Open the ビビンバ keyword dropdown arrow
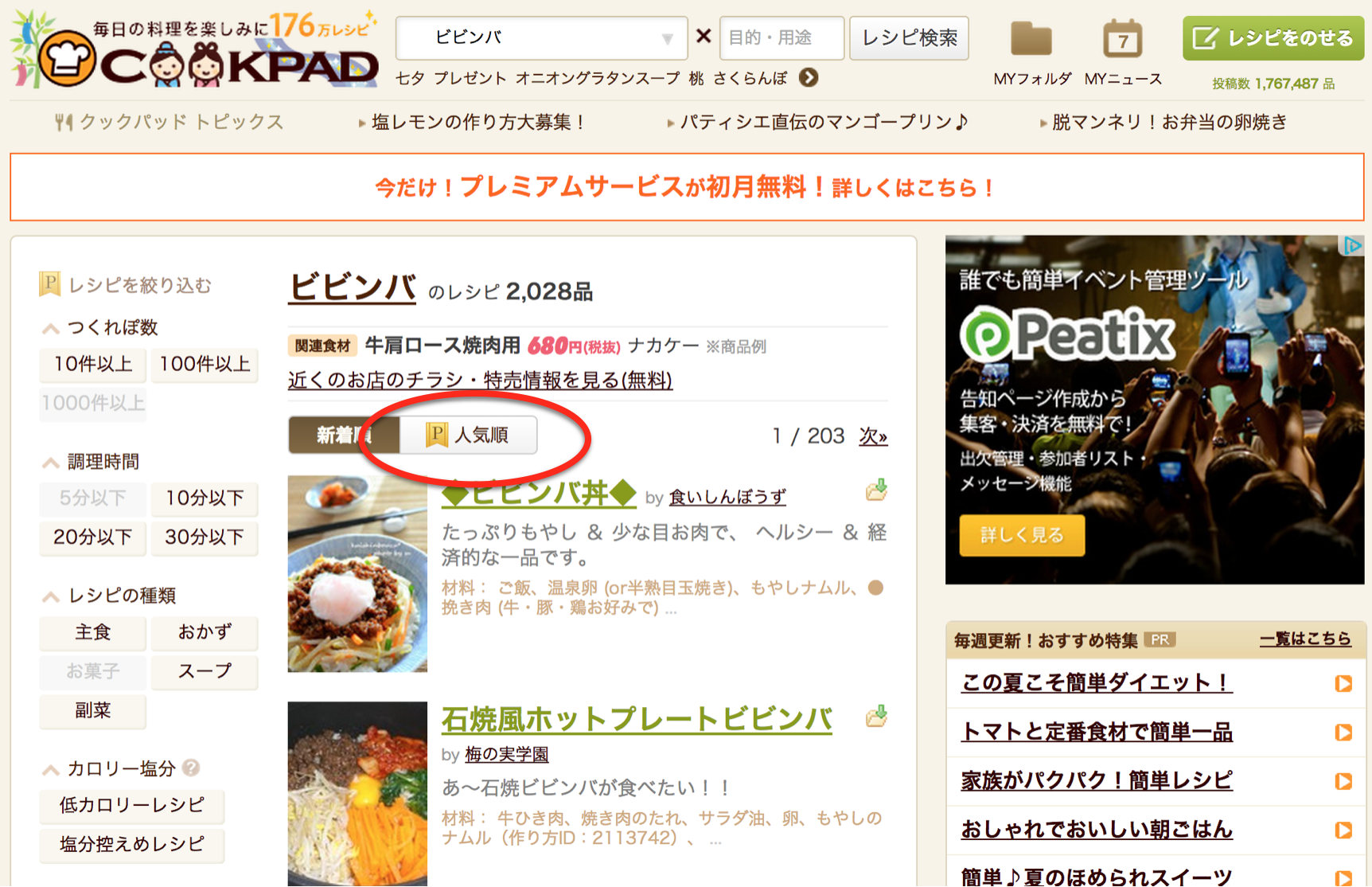1372x887 pixels. pyautogui.click(x=667, y=38)
